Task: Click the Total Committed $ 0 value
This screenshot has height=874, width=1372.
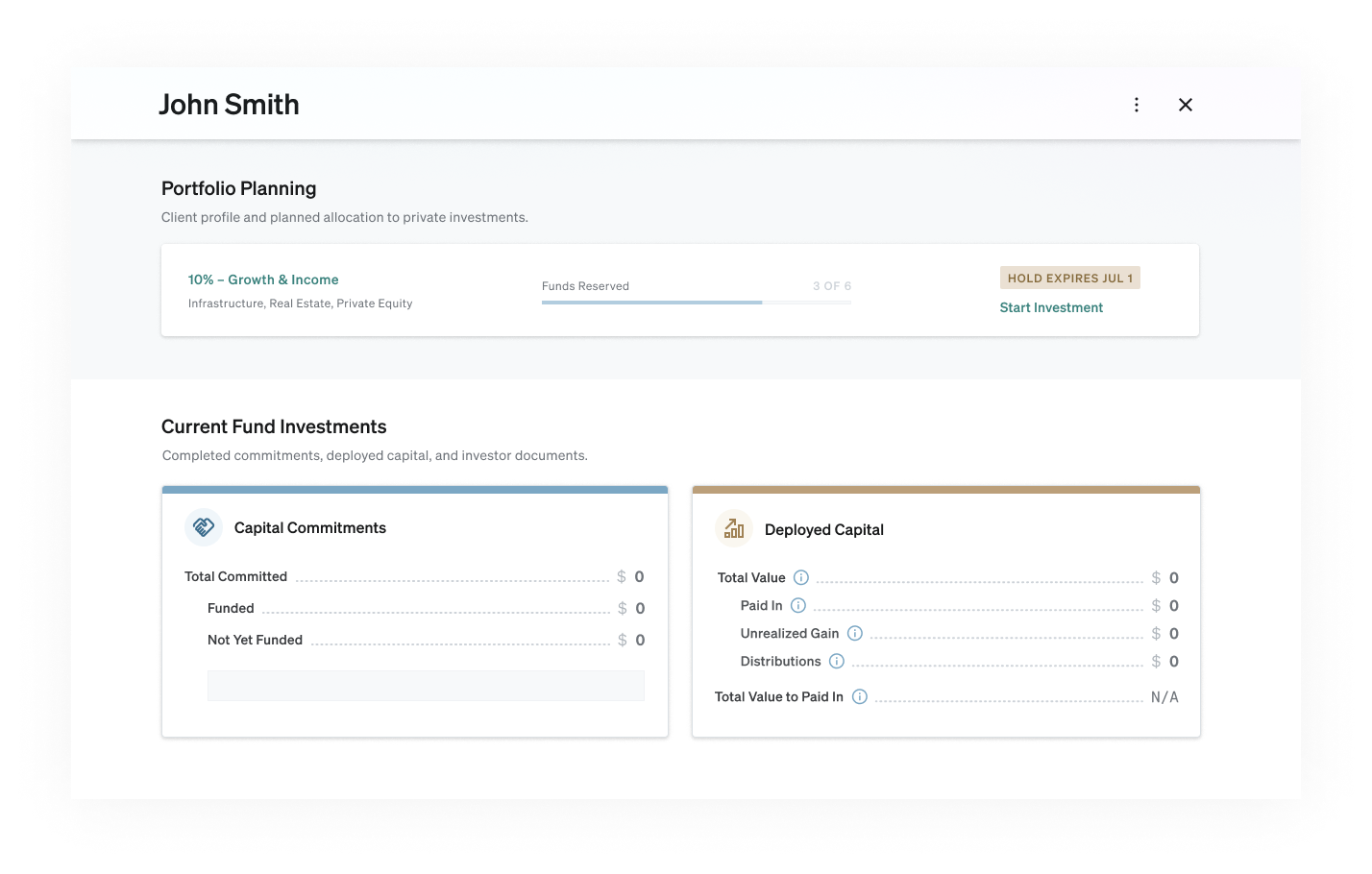Action: (x=630, y=576)
